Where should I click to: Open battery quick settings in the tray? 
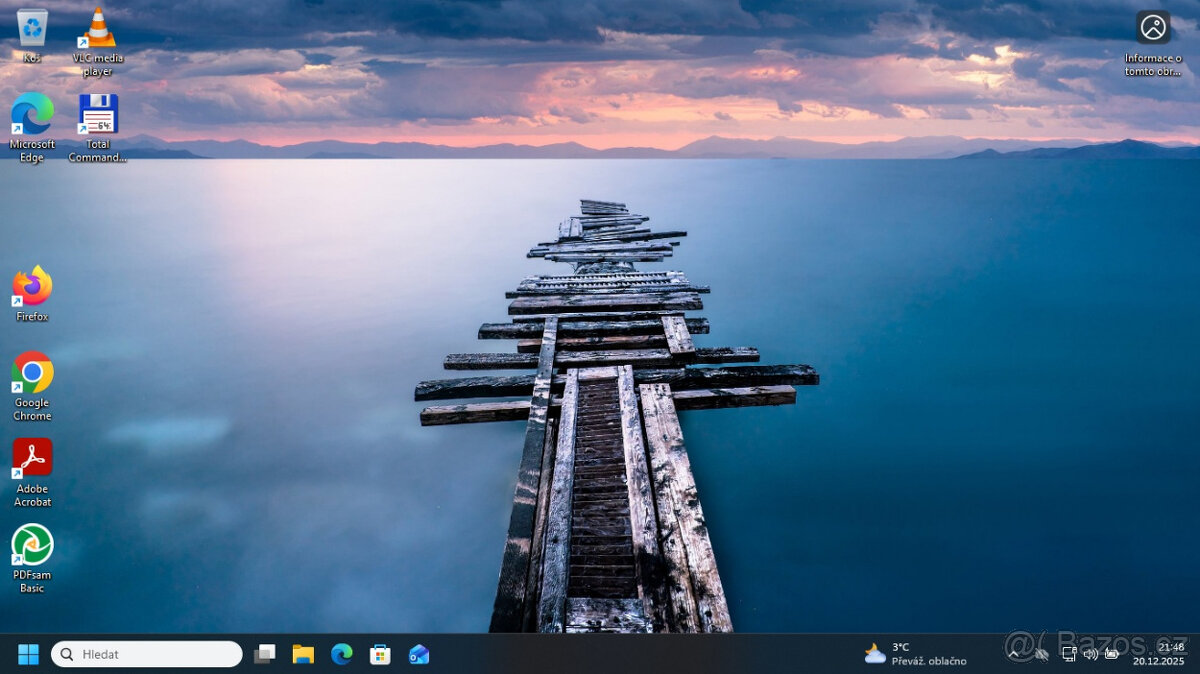[1112, 654]
